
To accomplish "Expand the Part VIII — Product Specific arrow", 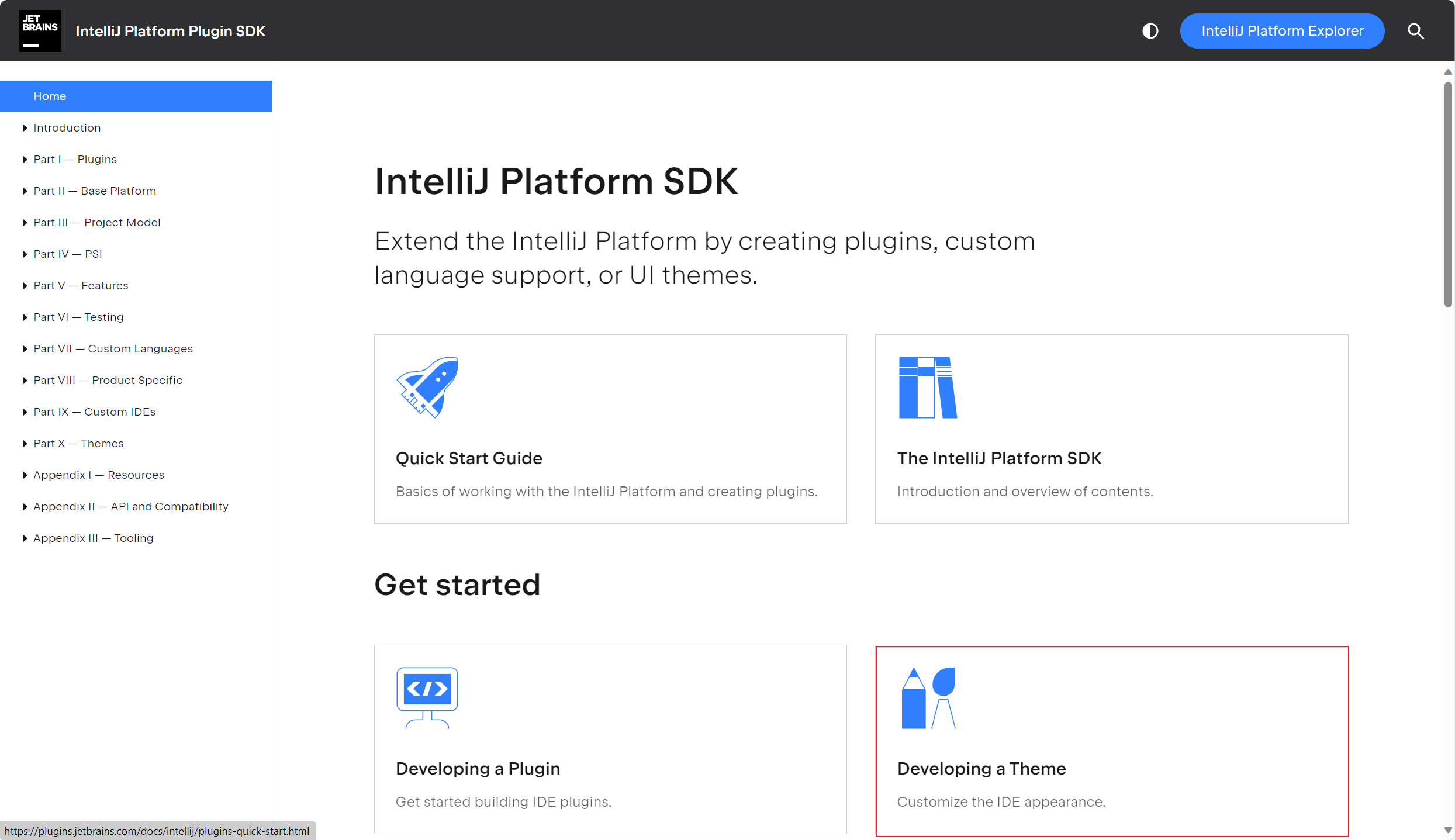I will [x=25, y=381].
